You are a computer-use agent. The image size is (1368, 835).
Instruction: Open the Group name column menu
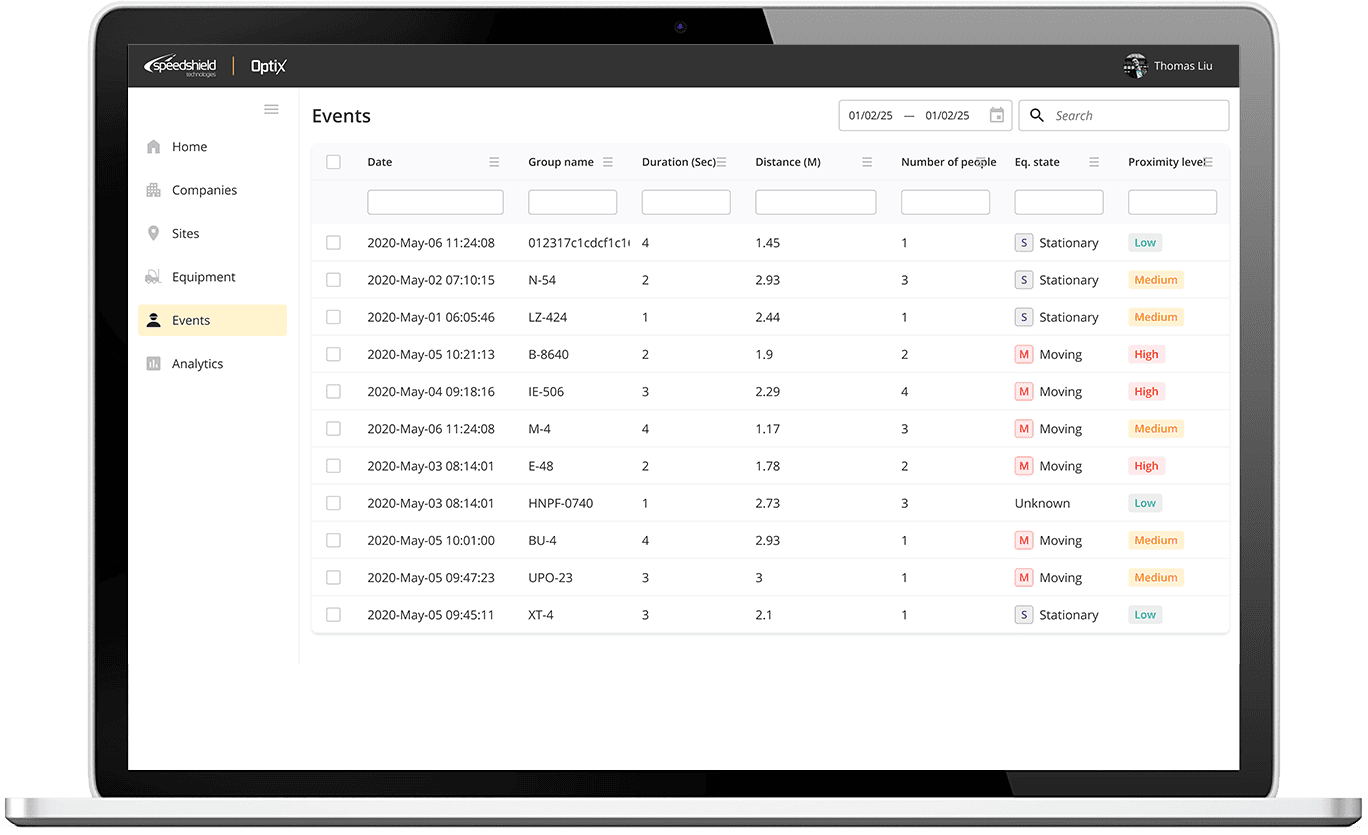point(608,162)
